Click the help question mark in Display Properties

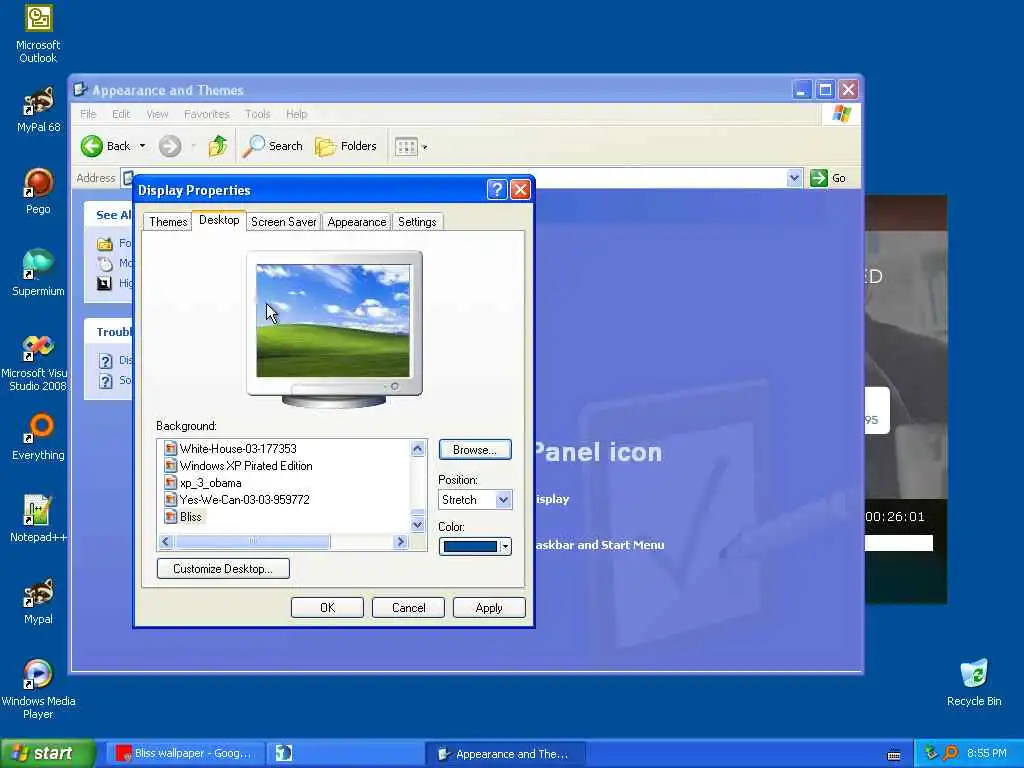pos(497,189)
